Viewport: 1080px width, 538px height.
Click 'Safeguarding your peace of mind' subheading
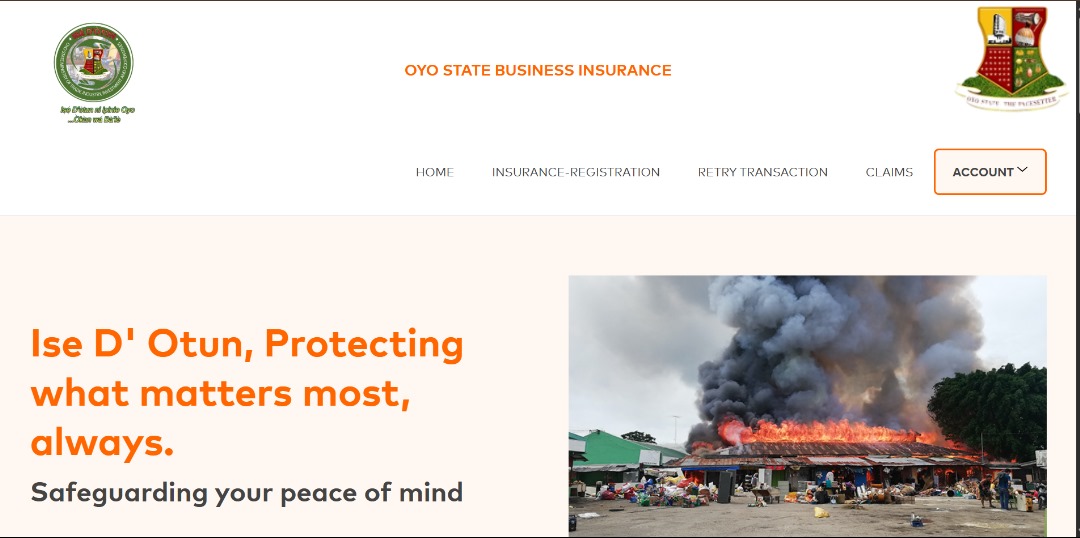pyautogui.click(x=247, y=493)
